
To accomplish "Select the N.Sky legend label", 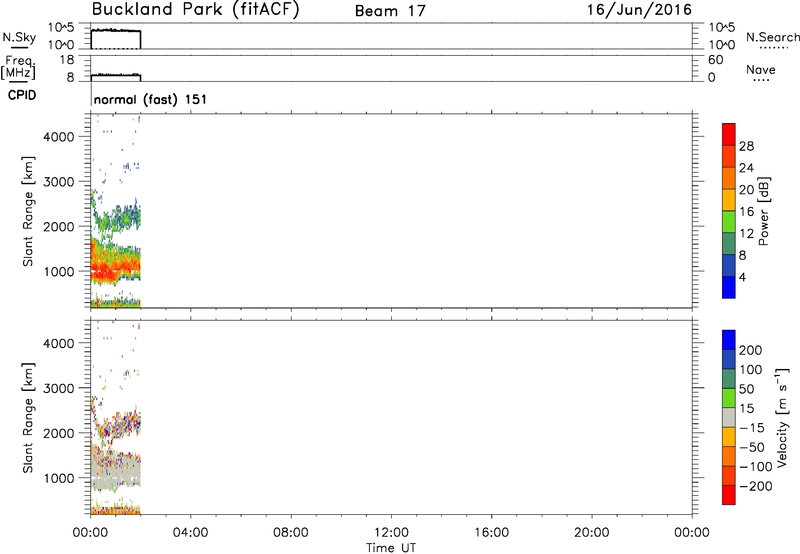I will [x=19, y=37].
